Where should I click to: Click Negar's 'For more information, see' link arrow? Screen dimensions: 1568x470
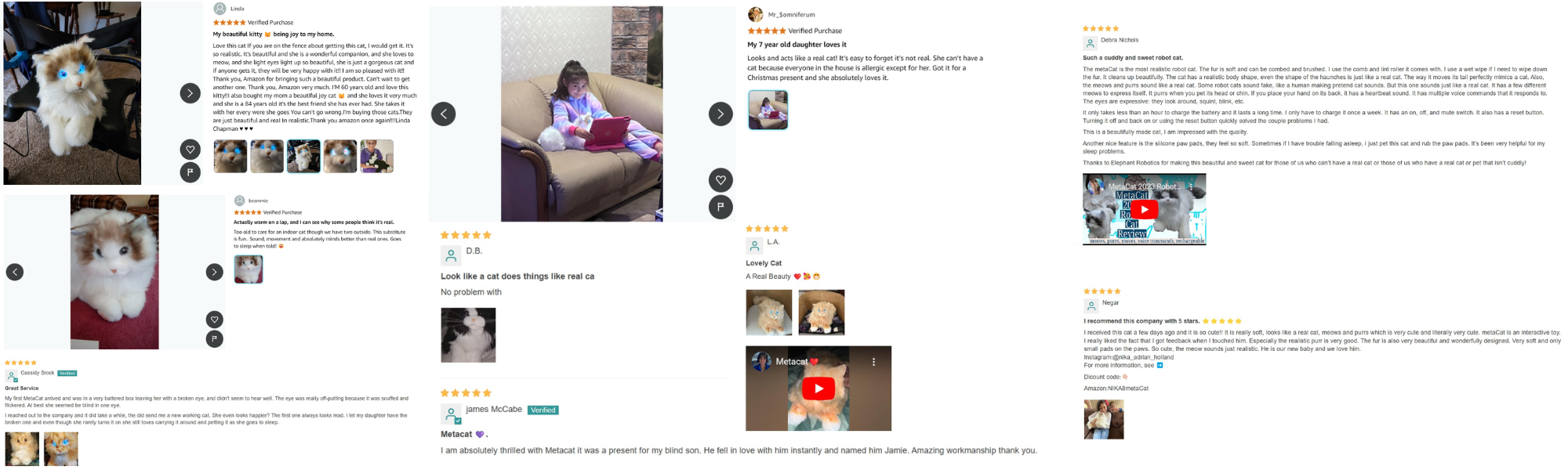click(x=1160, y=365)
